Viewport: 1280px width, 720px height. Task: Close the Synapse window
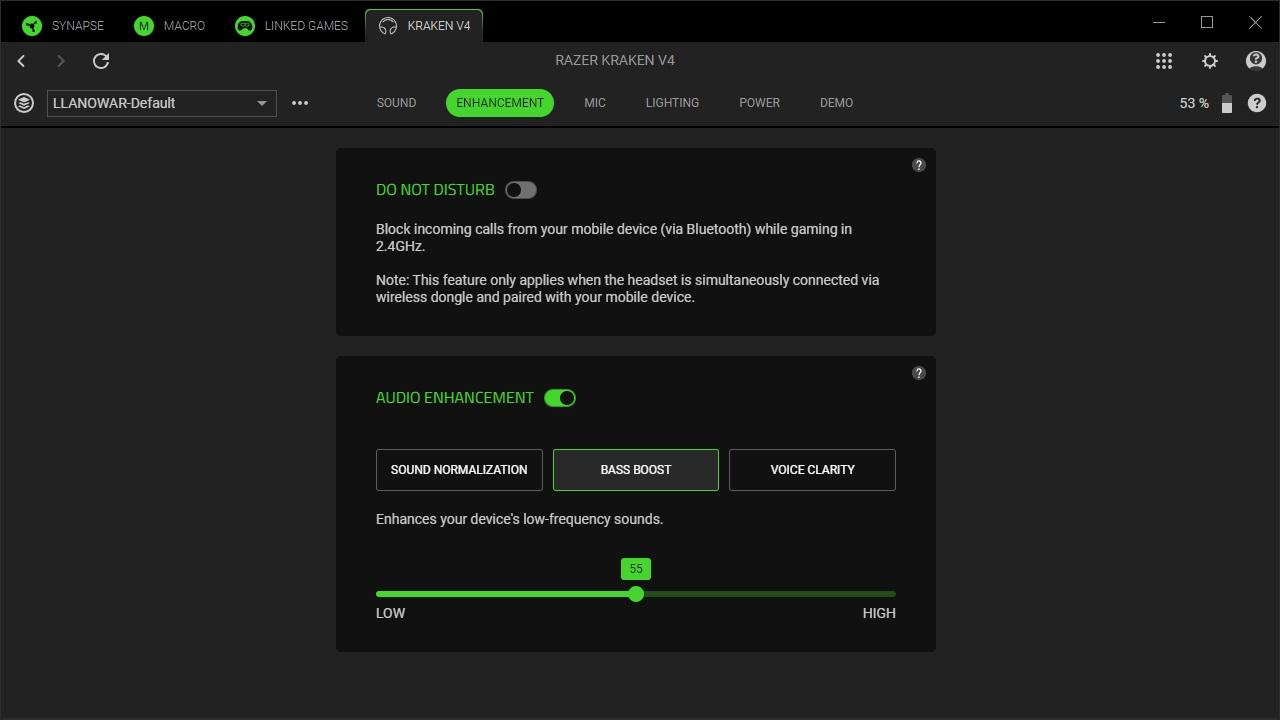pyautogui.click(x=1255, y=22)
